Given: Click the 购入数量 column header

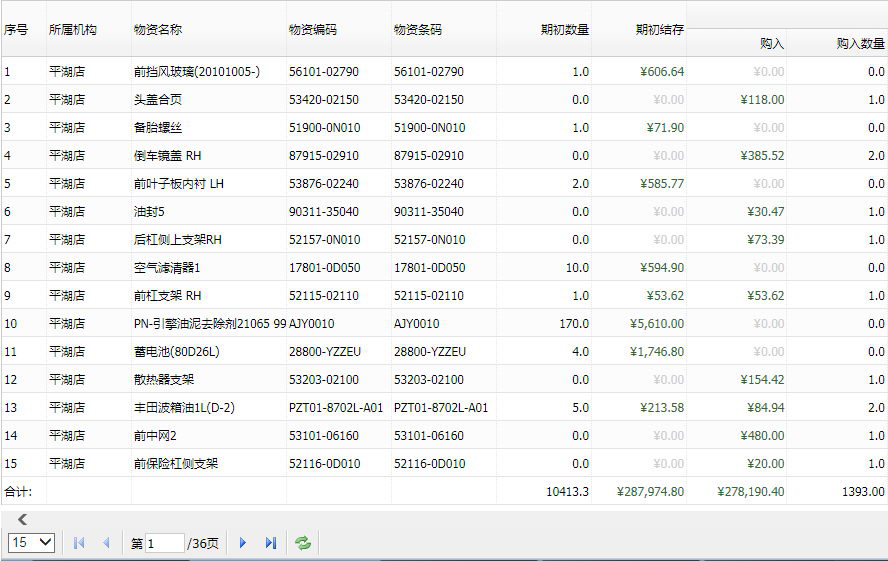Looking at the screenshot, I should (x=860, y=44).
